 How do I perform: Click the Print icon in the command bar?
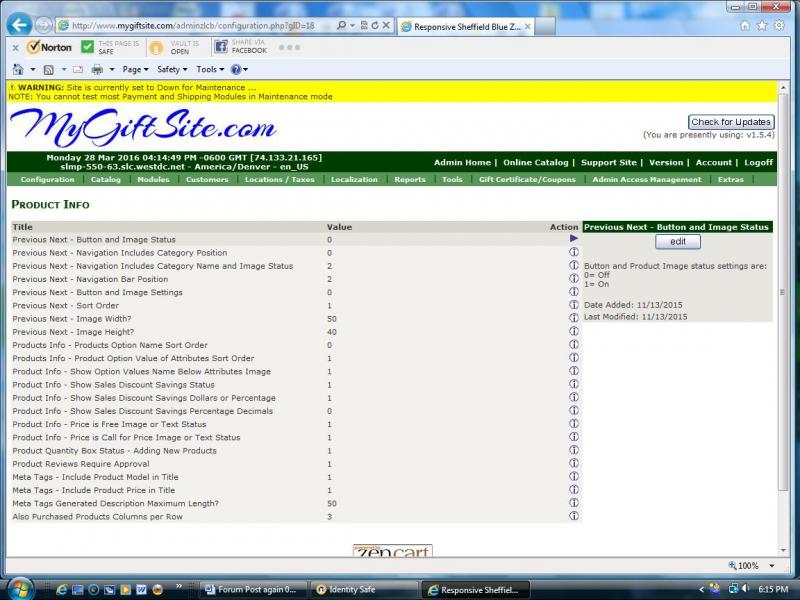coord(97,69)
